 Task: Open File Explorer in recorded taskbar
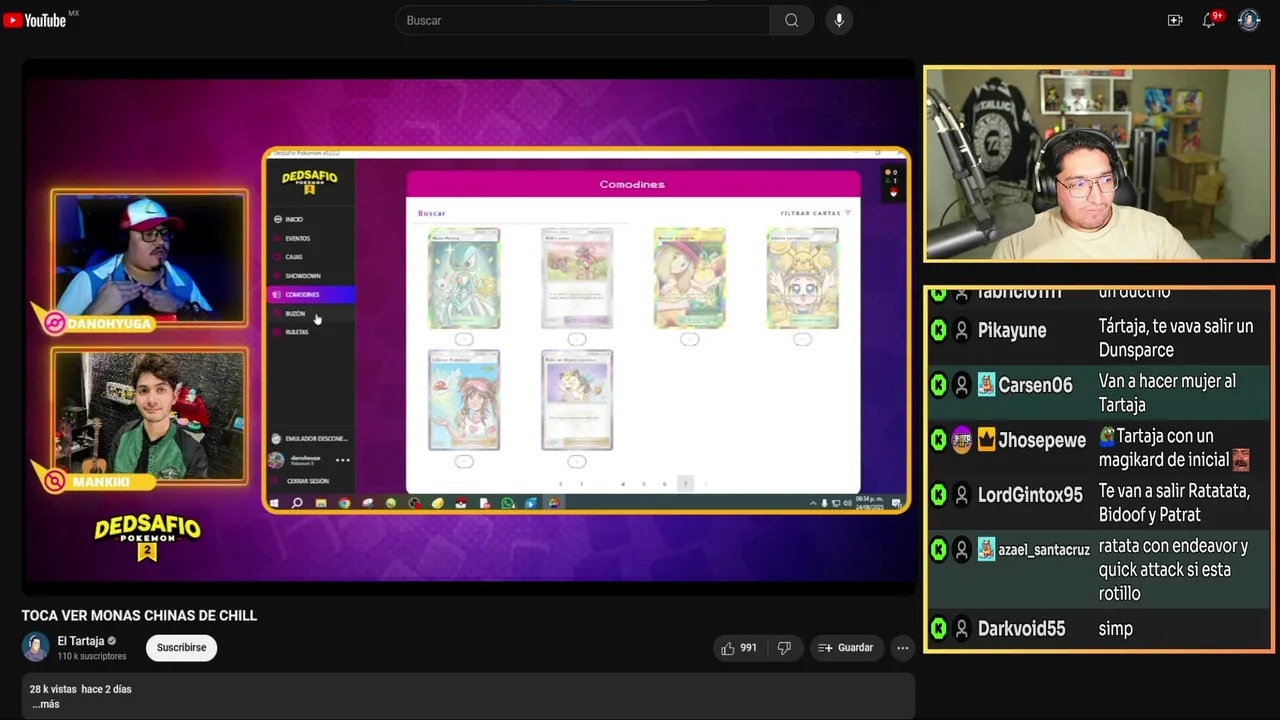320,503
